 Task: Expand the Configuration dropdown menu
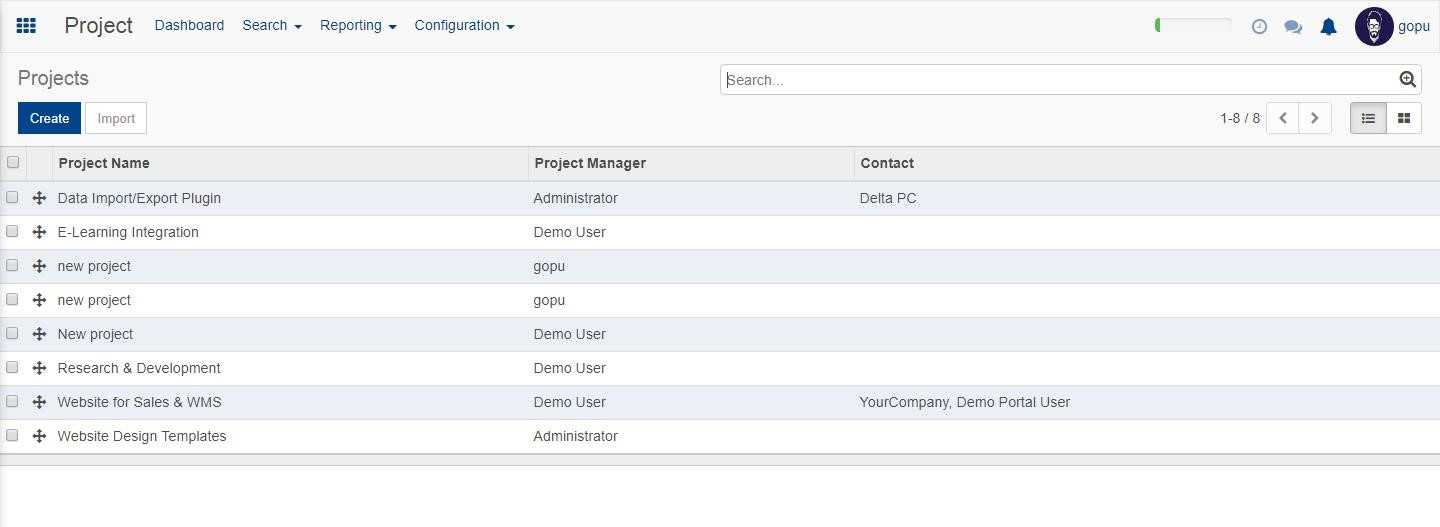(x=464, y=26)
